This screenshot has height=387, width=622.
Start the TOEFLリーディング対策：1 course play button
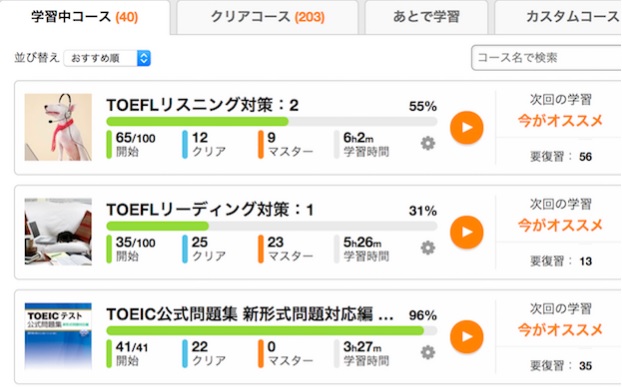[466, 232]
